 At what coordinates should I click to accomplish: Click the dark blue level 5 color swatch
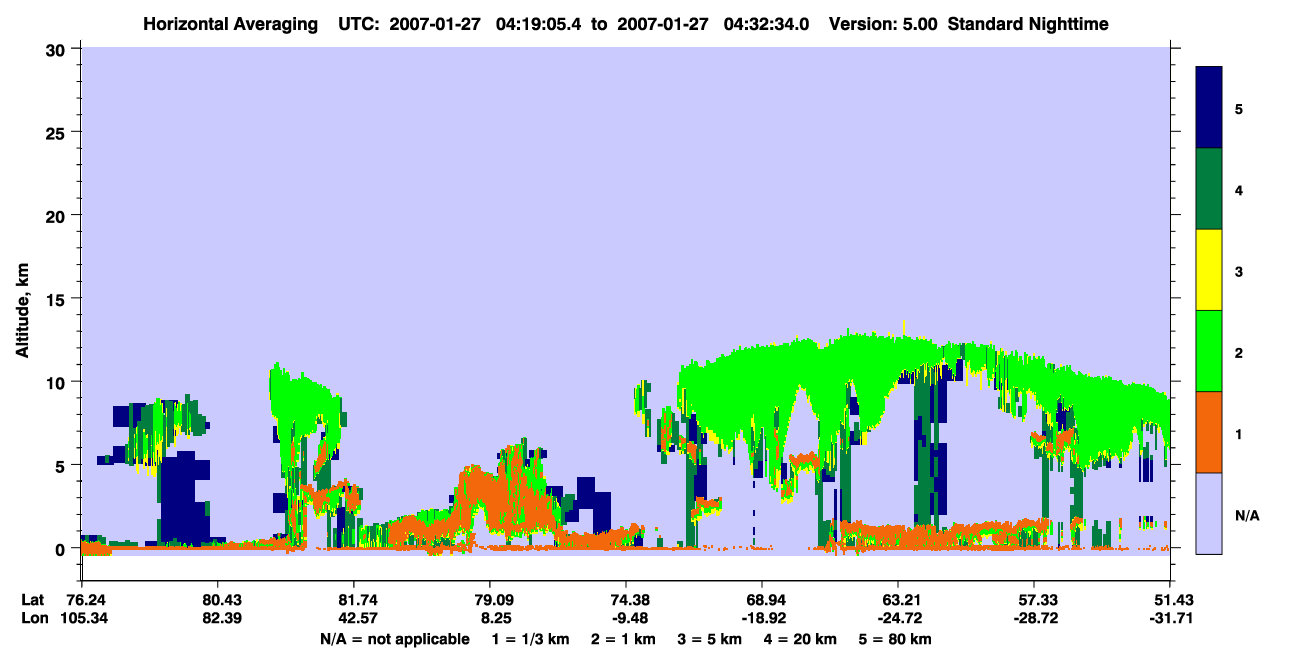(1209, 107)
